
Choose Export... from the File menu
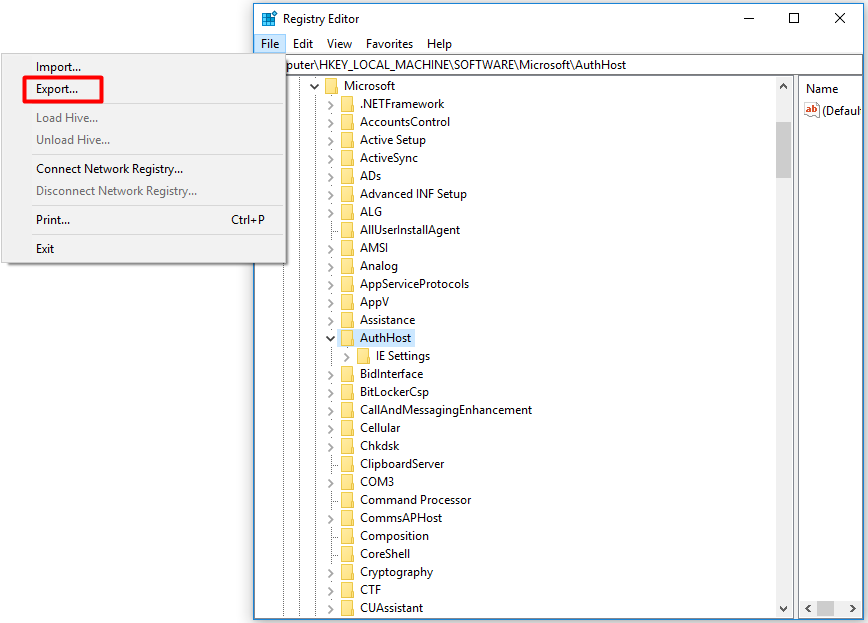57,89
